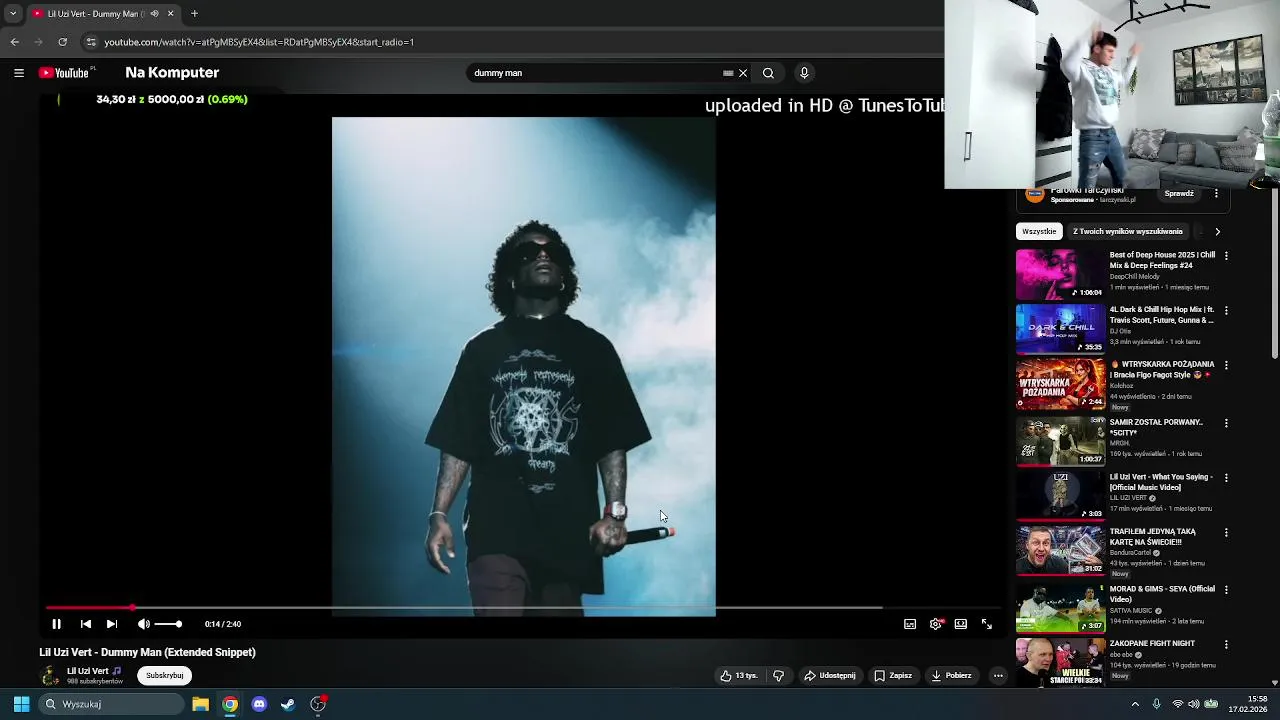Mute the tab via speaker icon
The width and height of the screenshot is (1280, 720).
coord(154,14)
